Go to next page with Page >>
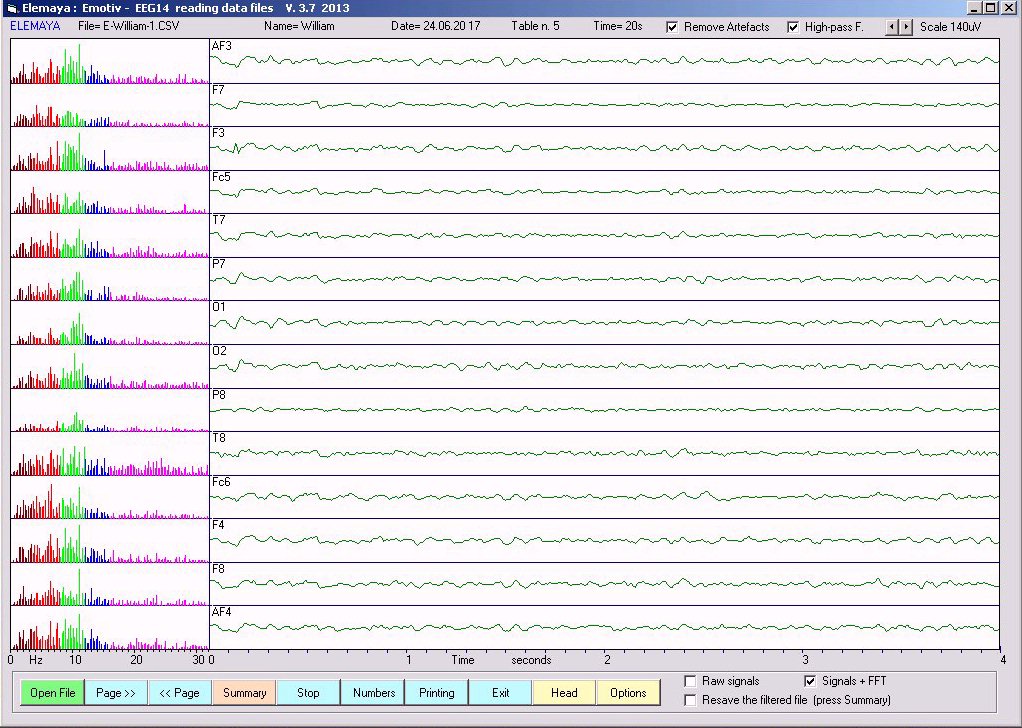 click(116, 692)
